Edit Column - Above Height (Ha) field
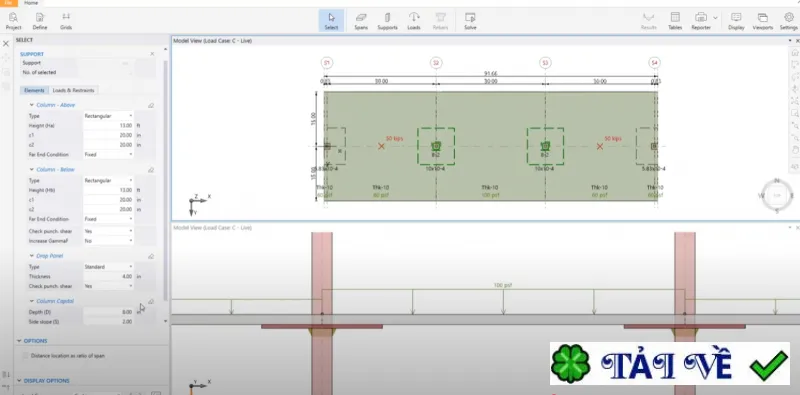Screen dimensions: 800x395 108,126
